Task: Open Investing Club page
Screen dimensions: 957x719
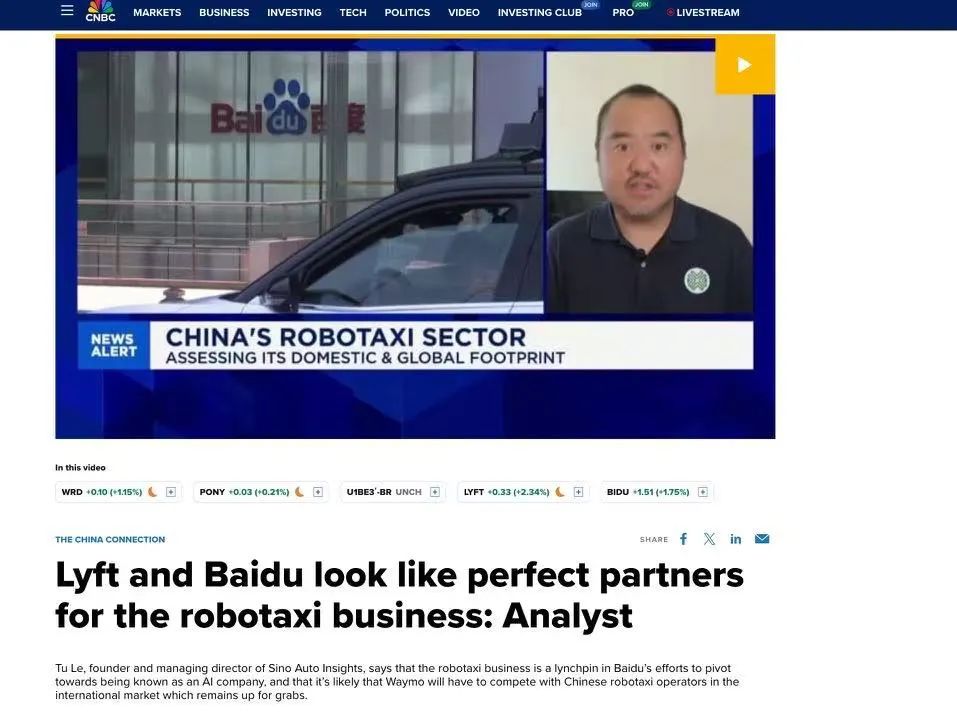Action: pos(540,12)
